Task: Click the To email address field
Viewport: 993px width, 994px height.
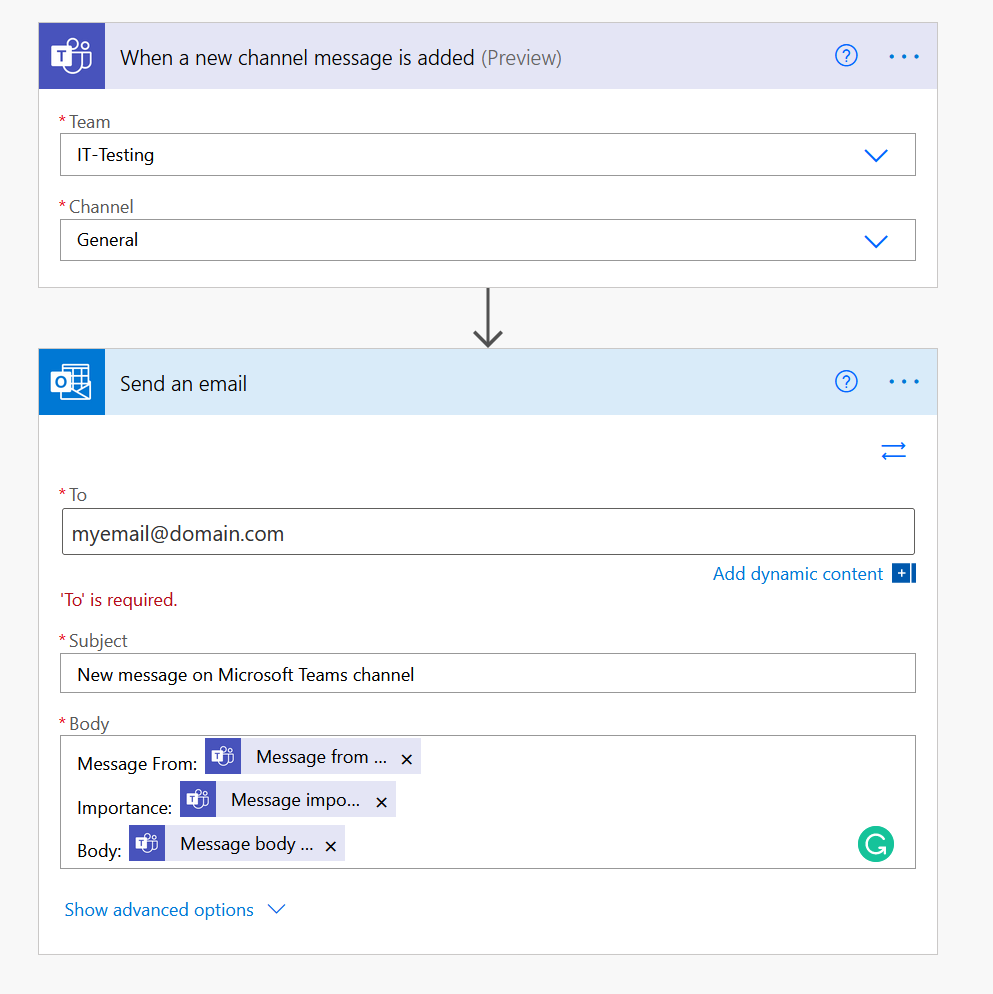Action: click(x=488, y=531)
